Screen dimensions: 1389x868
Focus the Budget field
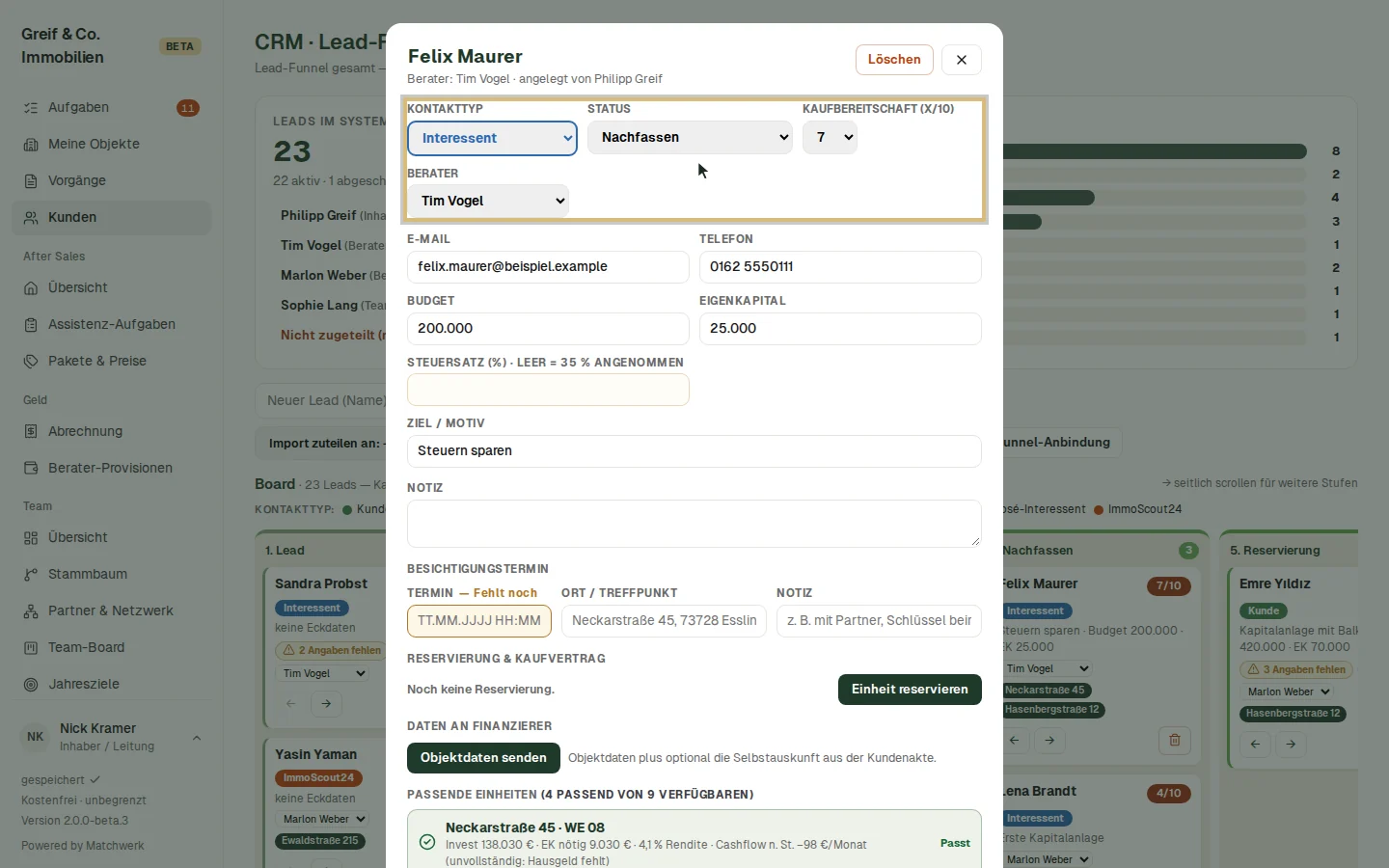pyautogui.click(x=548, y=329)
